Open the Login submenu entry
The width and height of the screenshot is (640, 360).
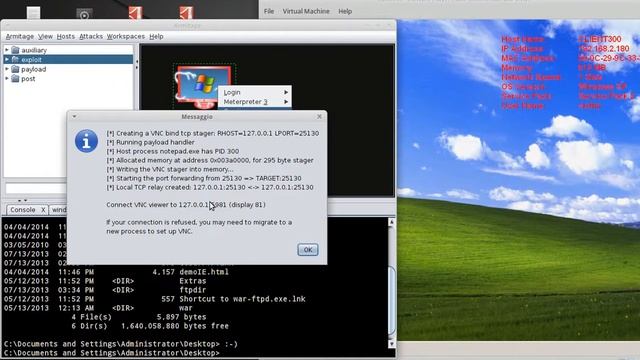tap(255, 92)
